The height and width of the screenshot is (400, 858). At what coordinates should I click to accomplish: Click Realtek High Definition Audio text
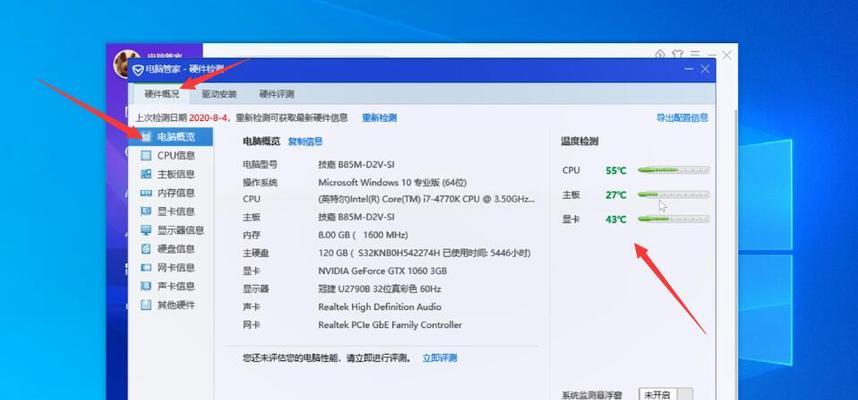point(379,307)
